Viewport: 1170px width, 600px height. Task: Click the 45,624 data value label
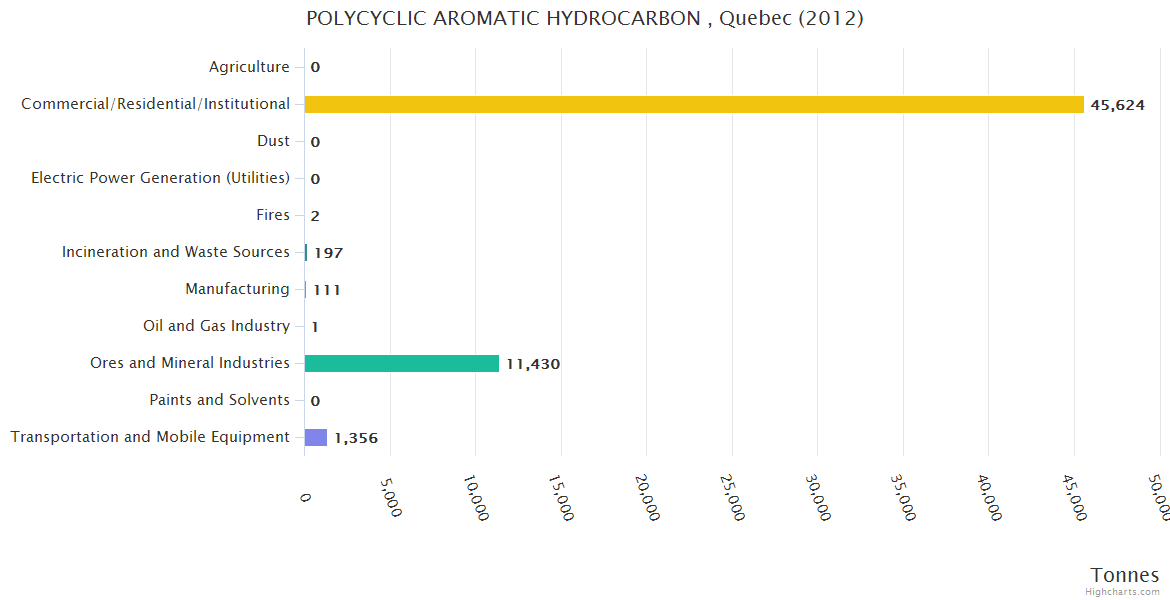point(1117,105)
